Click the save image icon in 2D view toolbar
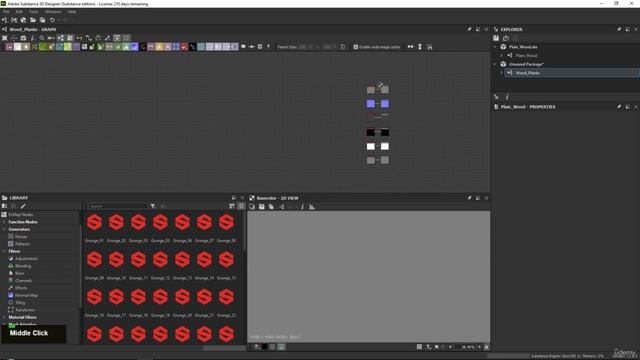Image resolution: width=640 pixels, height=360 pixels. [262, 207]
